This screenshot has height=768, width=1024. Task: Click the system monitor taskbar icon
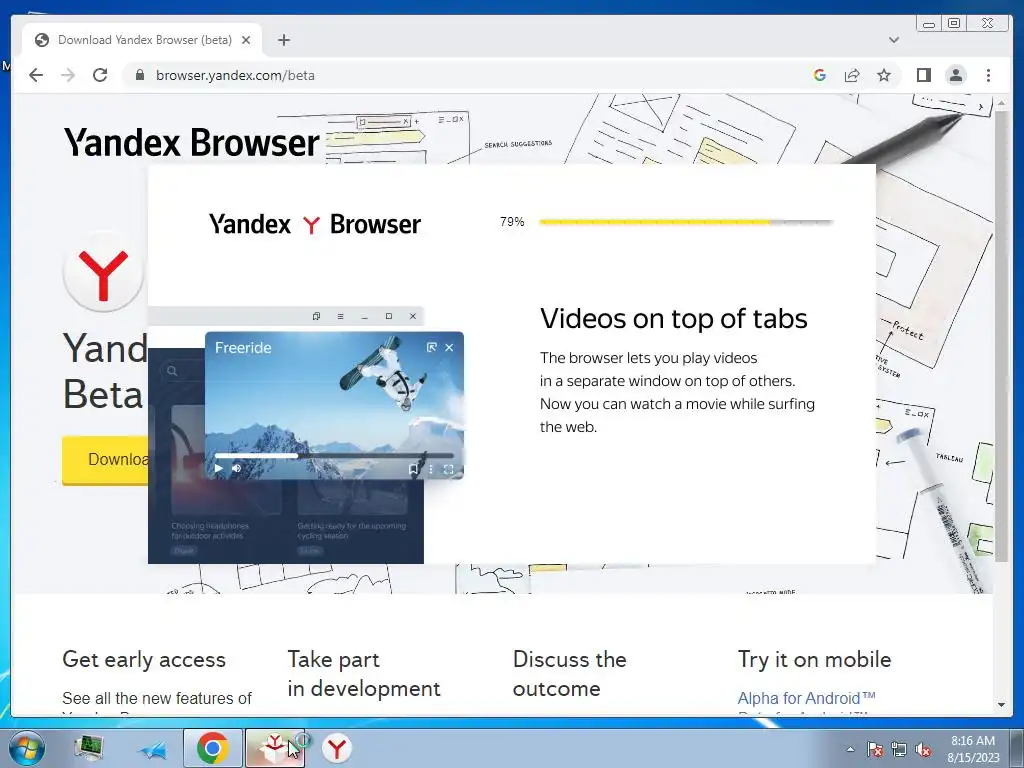pos(89,748)
